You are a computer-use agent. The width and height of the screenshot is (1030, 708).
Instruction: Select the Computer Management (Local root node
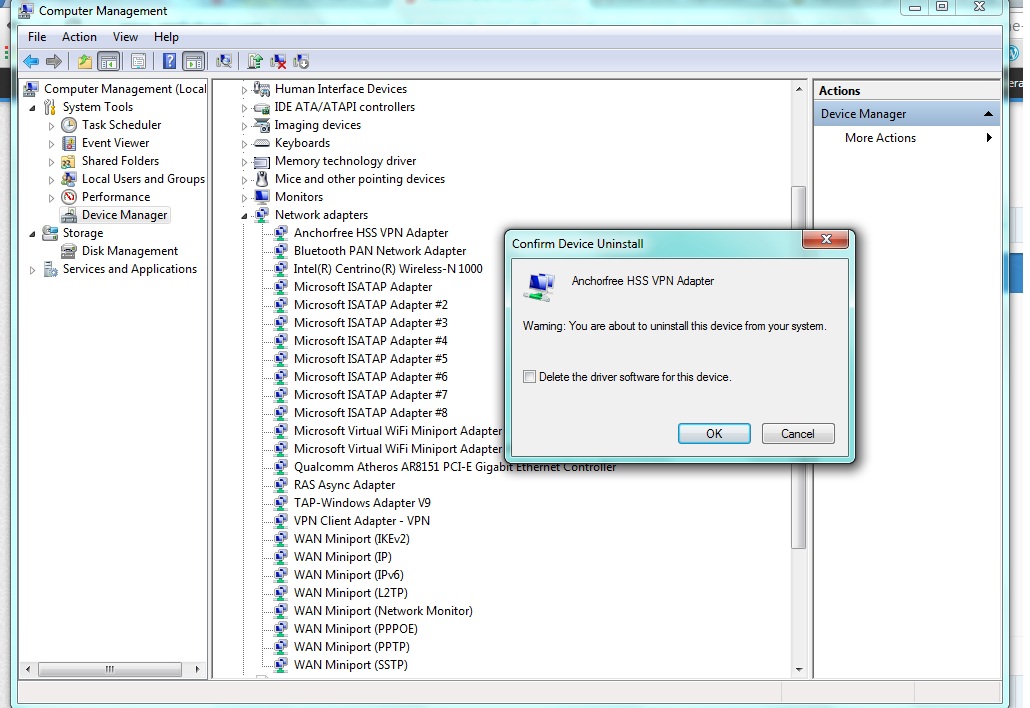tap(125, 89)
